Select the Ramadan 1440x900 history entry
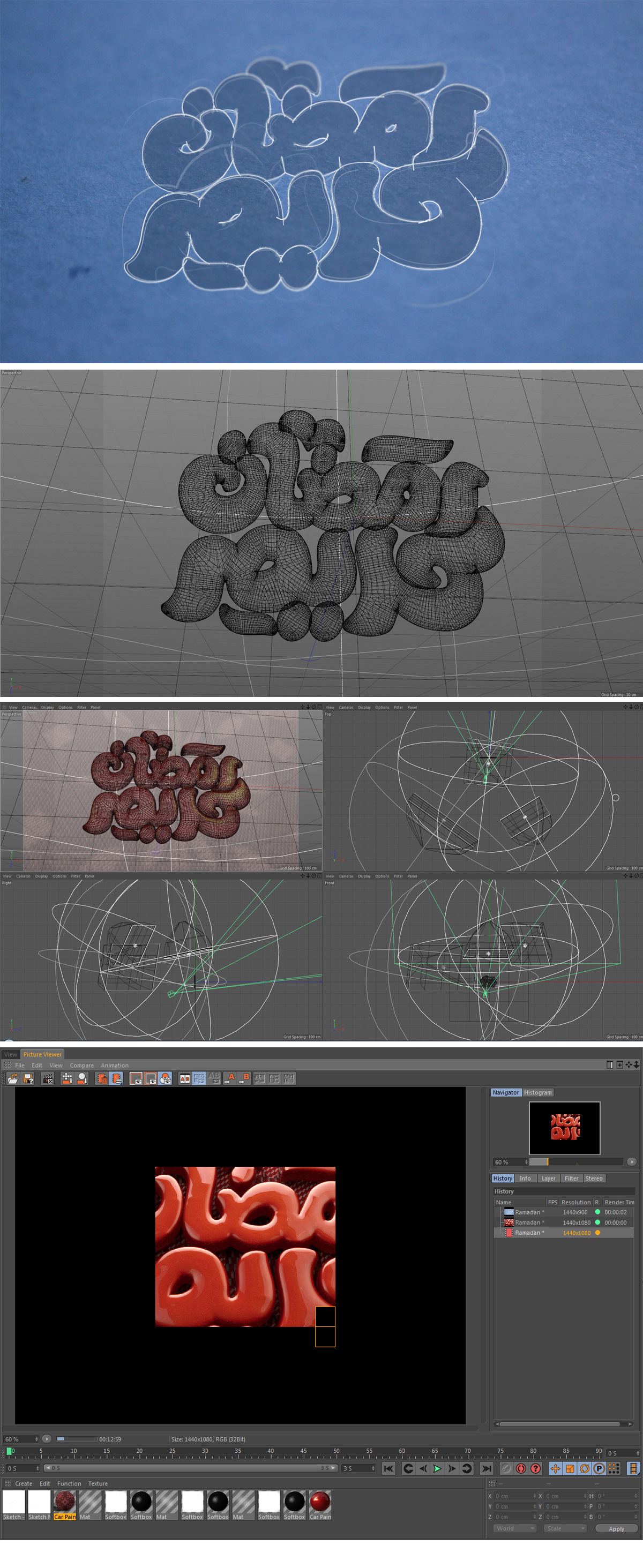643x1568 pixels. (x=564, y=1212)
